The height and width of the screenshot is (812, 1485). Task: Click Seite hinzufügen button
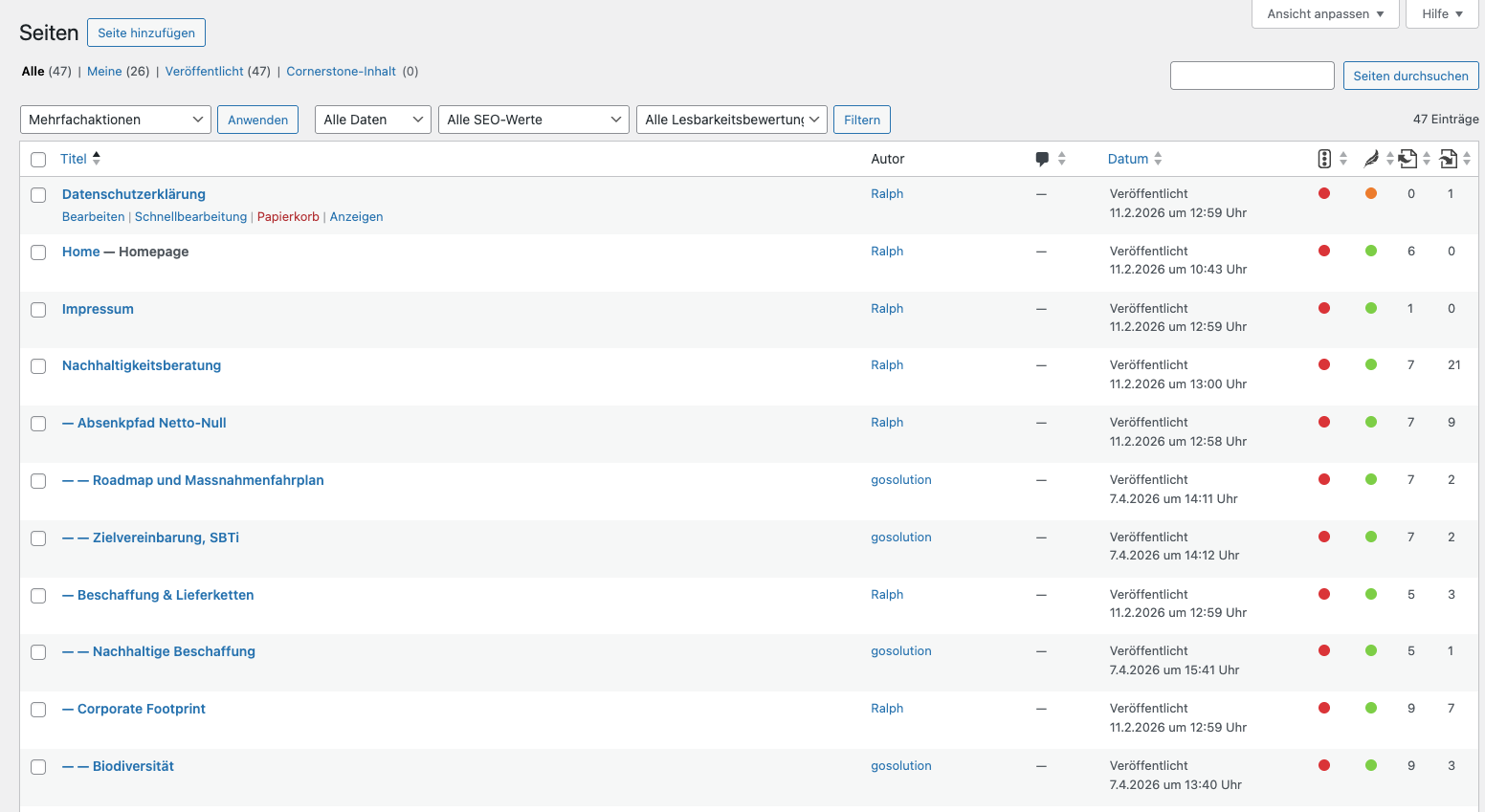point(146,33)
